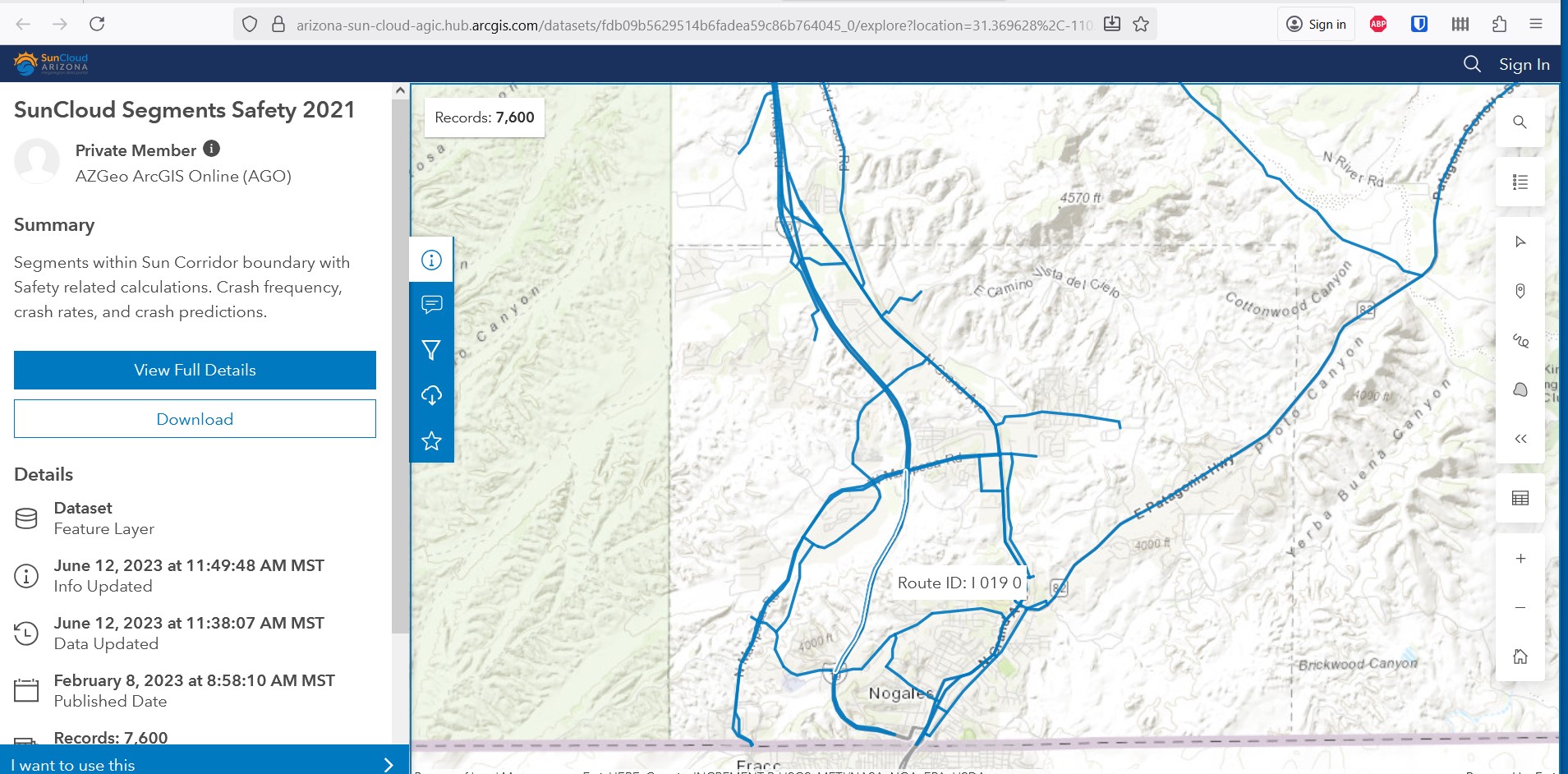This screenshot has width=1568, height=774.
Task: Bookmark this page with the star
Action: pyautogui.click(x=1141, y=25)
